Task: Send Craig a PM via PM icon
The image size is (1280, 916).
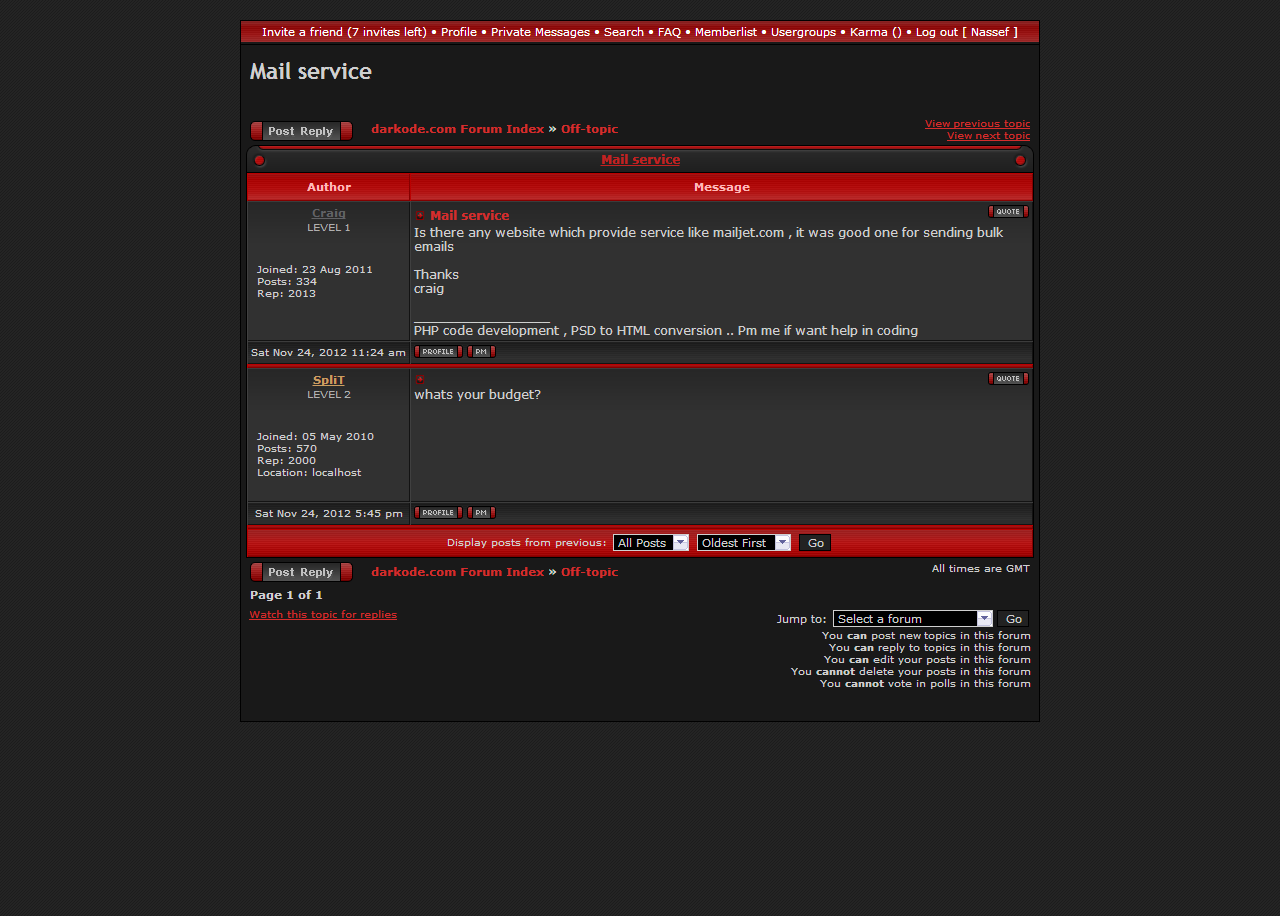Action: [x=481, y=352]
